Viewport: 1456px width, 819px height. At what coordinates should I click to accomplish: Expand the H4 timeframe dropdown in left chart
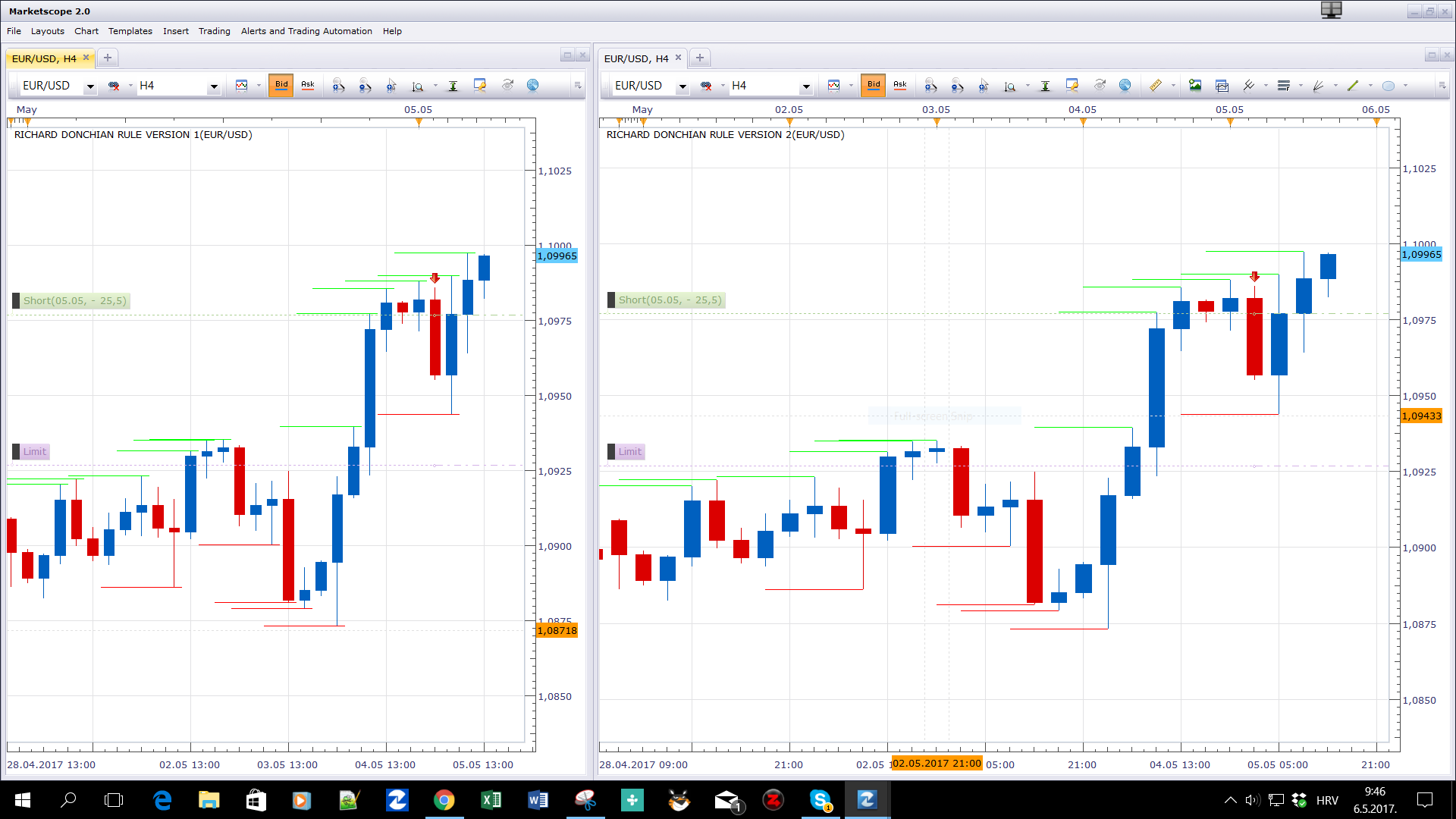[x=214, y=86]
